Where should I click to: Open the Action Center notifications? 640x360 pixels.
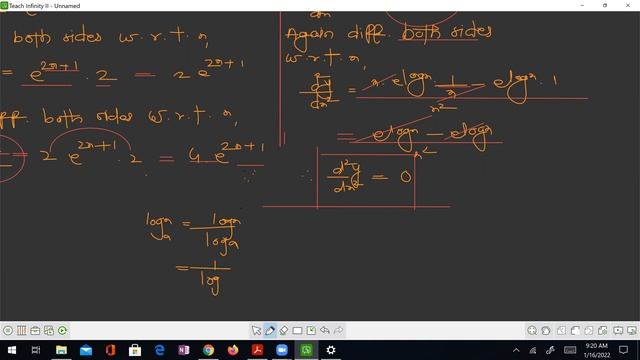tap(623, 350)
